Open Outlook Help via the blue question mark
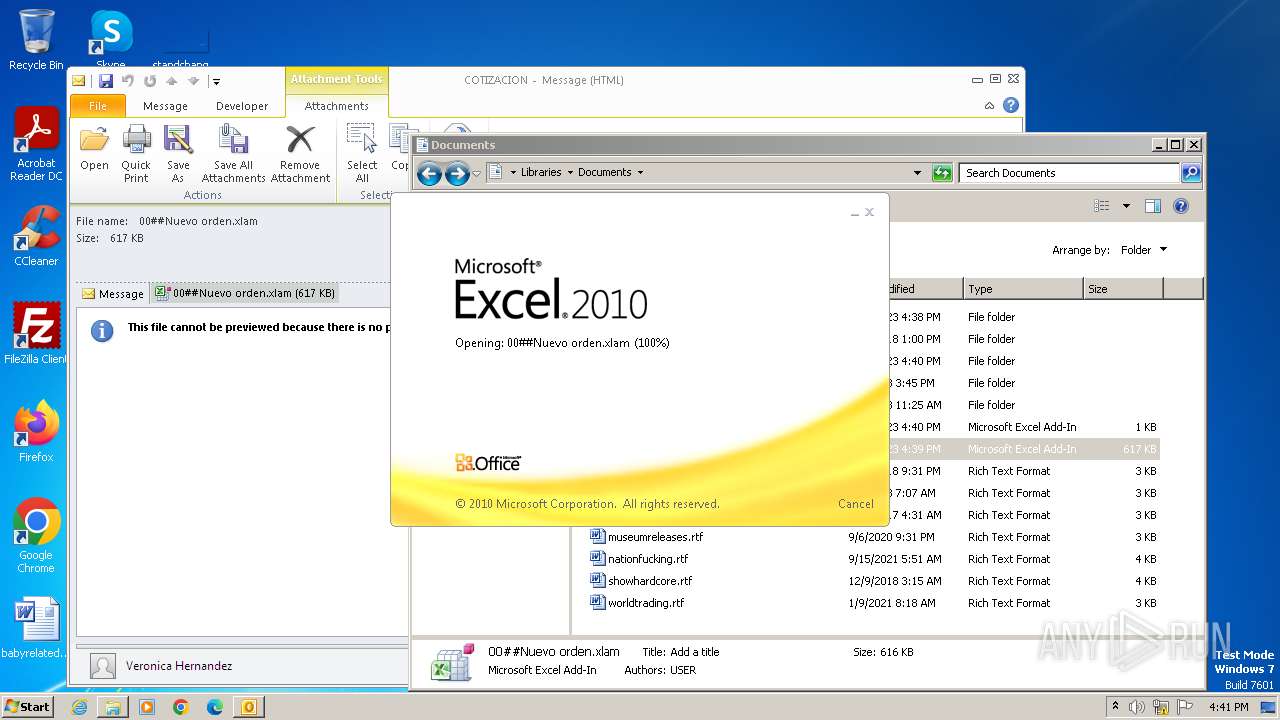The width and height of the screenshot is (1280, 720). [x=1011, y=105]
